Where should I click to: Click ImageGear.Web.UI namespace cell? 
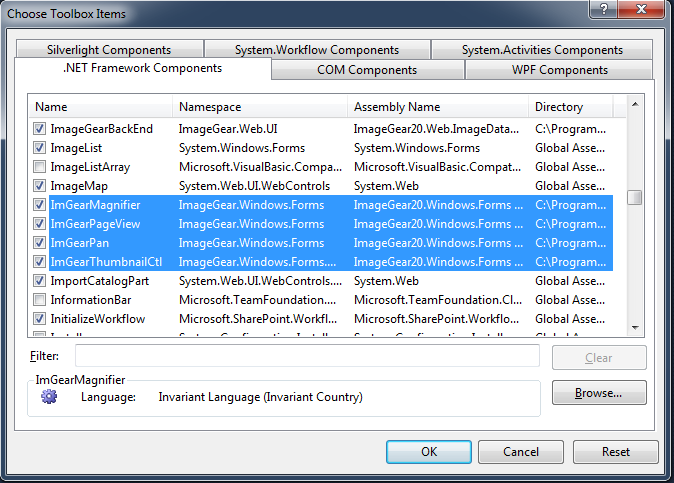[228, 128]
